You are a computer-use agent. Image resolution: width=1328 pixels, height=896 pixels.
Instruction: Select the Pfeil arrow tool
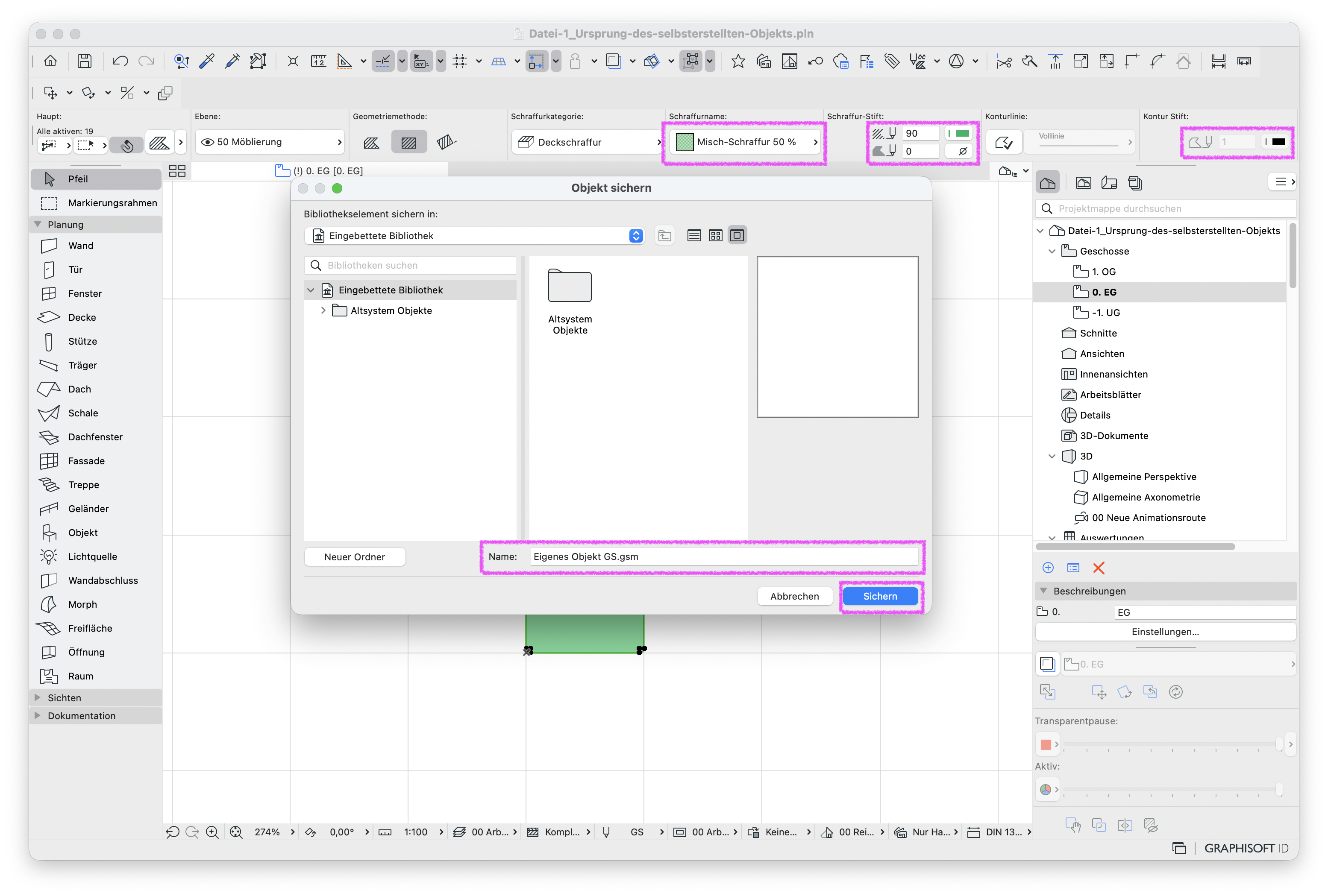coord(95,179)
